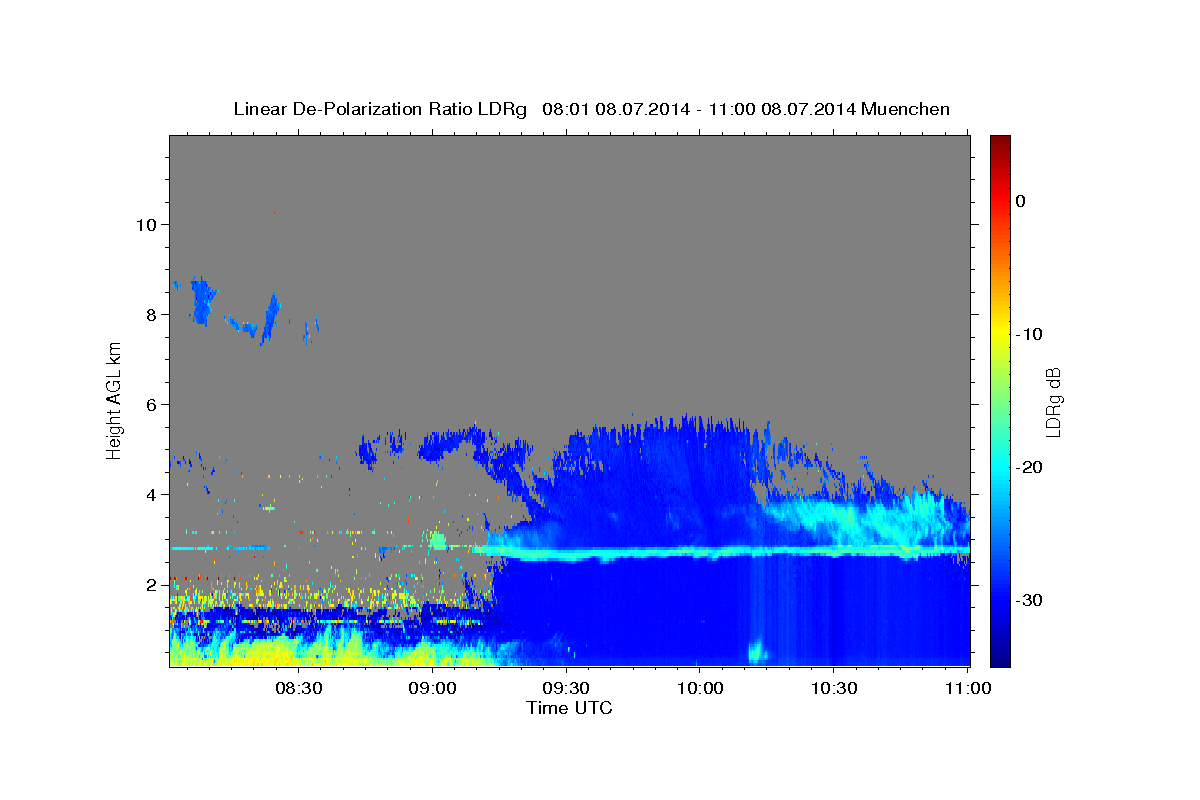Select the 11:00 time tick label
Screen dimensions: 1200x800
[x=968, y=689]
